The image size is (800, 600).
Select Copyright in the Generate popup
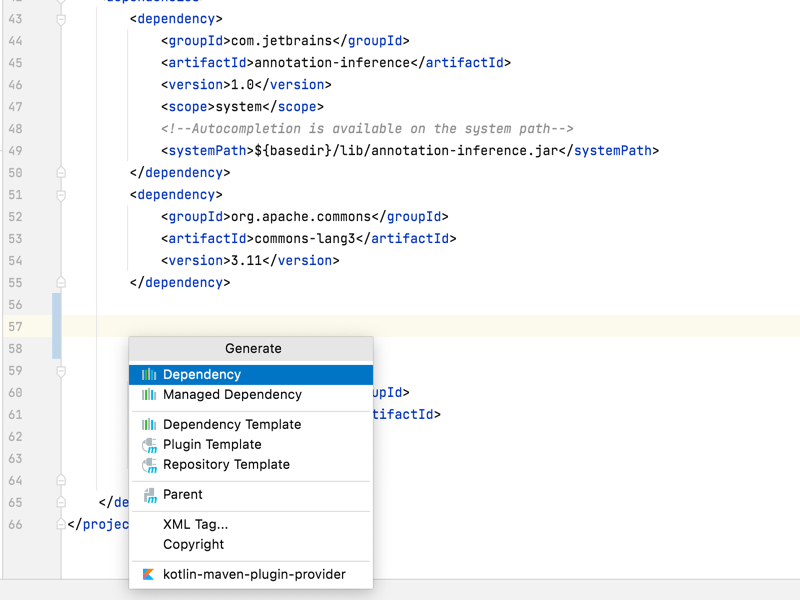pos(193,544)
